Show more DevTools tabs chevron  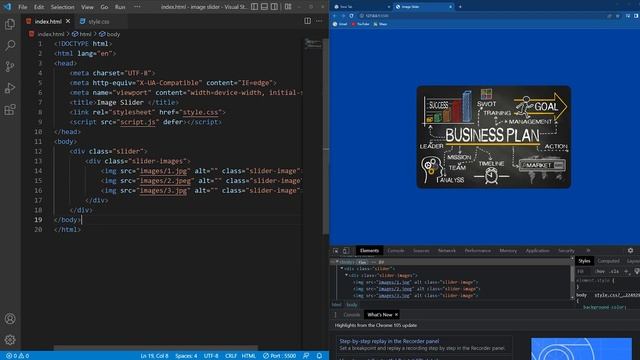588,251
